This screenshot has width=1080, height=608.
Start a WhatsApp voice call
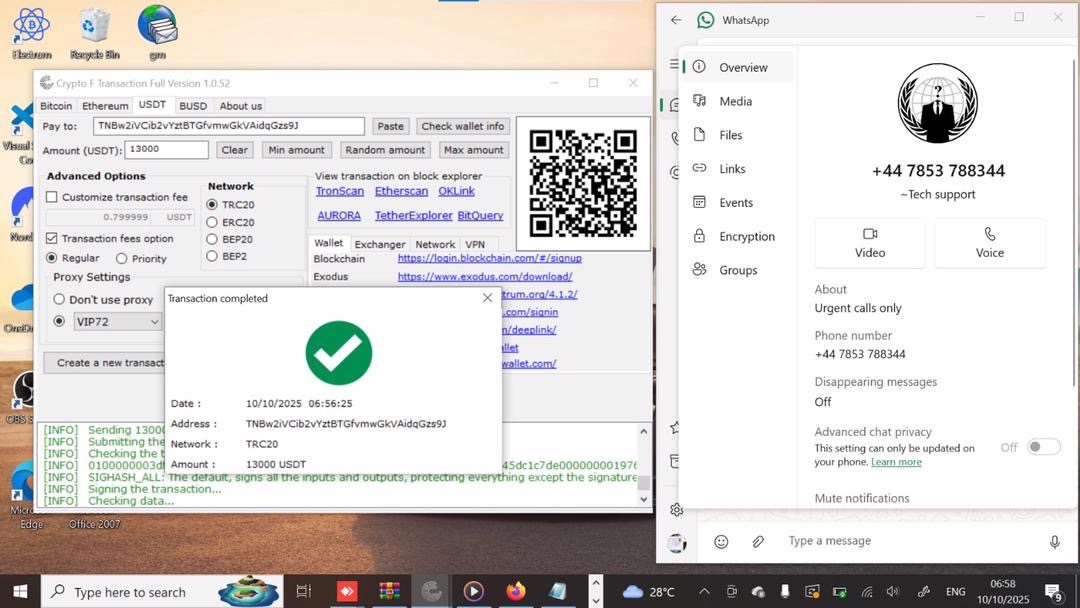[989, 243]
